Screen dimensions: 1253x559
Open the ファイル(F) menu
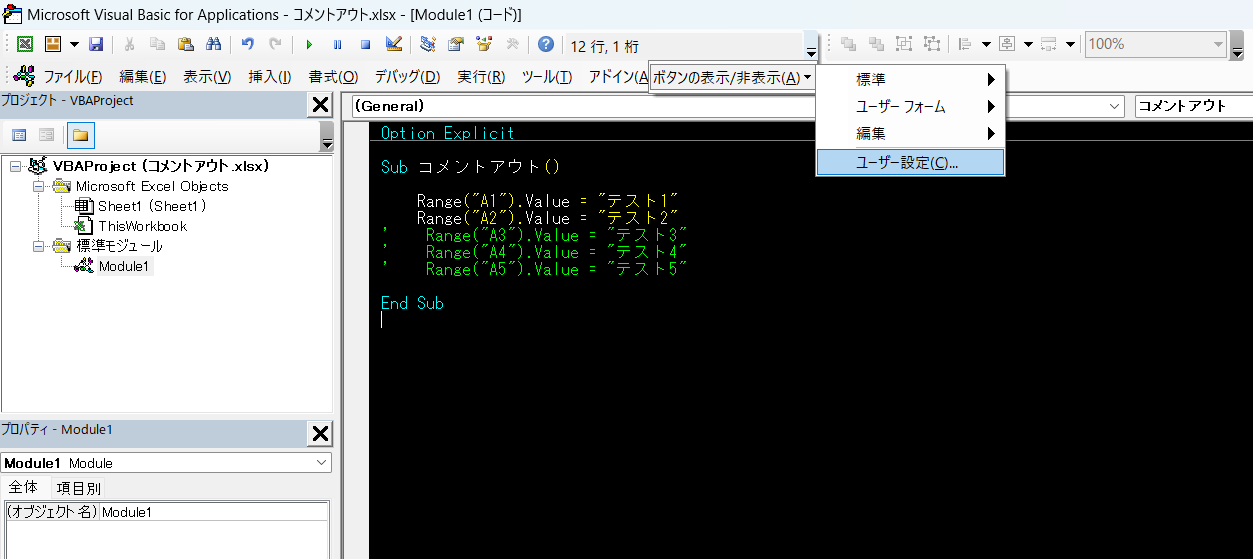[73, 77]
